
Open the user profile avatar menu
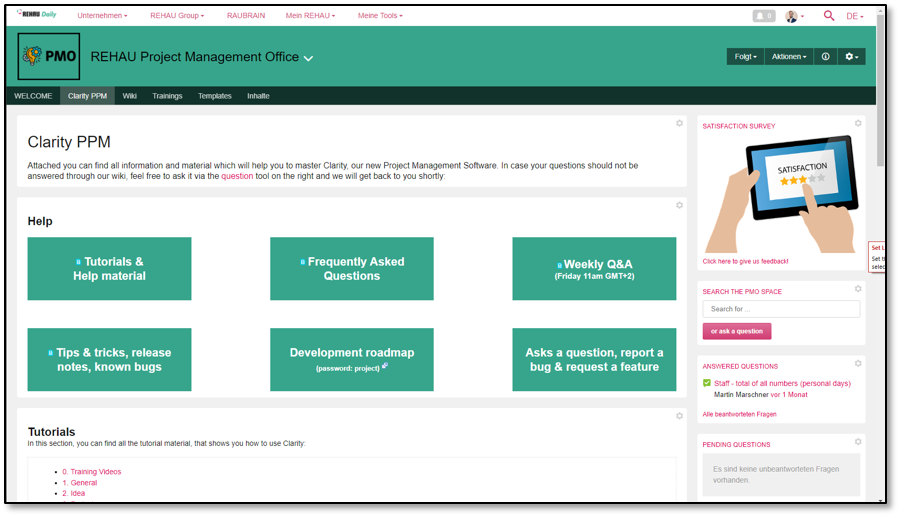tap(794, 16)
